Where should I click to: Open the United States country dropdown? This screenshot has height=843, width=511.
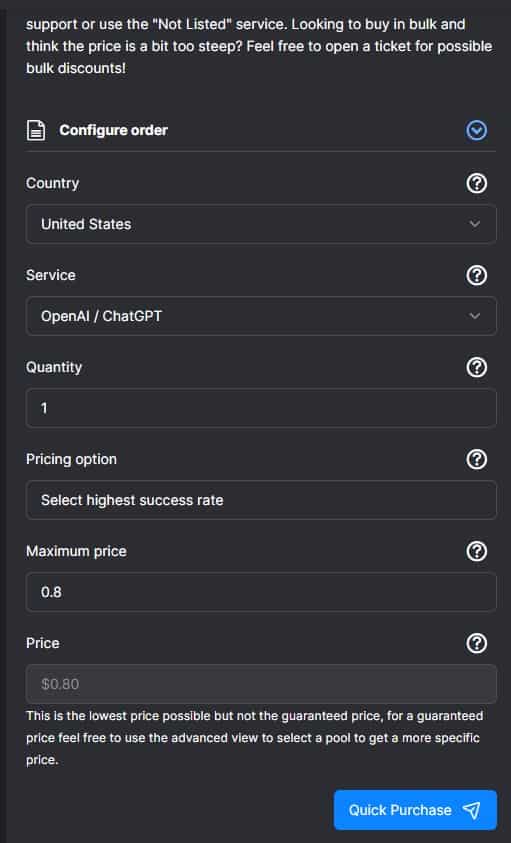click(261, 224)
